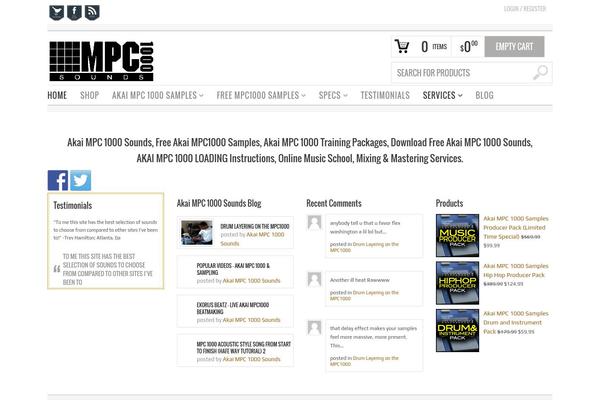Image resolution: width=600 pixels, height=400 pixels.
Task: Open the Blog menu item
Action: [484, 95]
